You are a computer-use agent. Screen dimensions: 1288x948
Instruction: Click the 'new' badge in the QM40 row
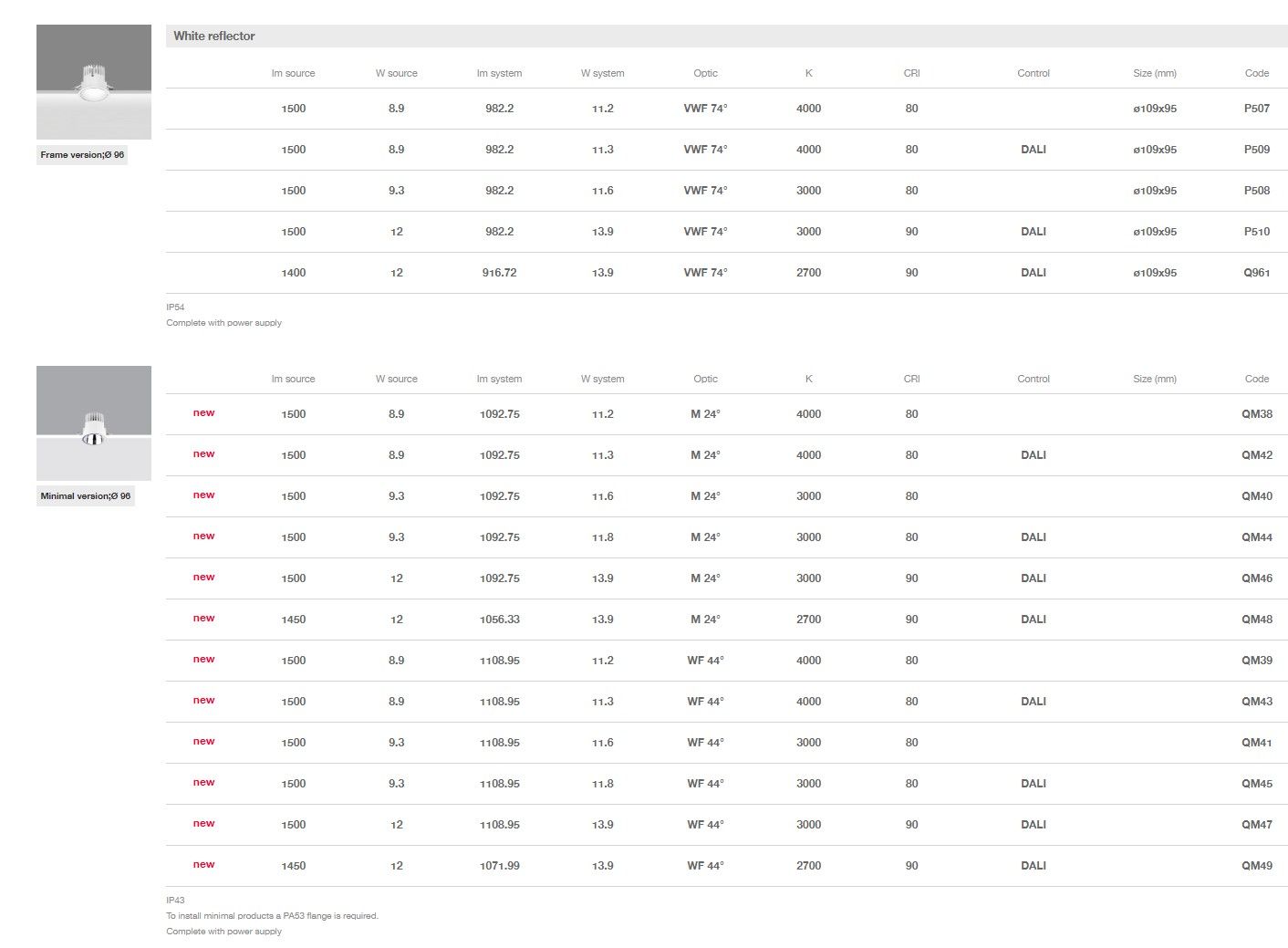tap(203, 495)
